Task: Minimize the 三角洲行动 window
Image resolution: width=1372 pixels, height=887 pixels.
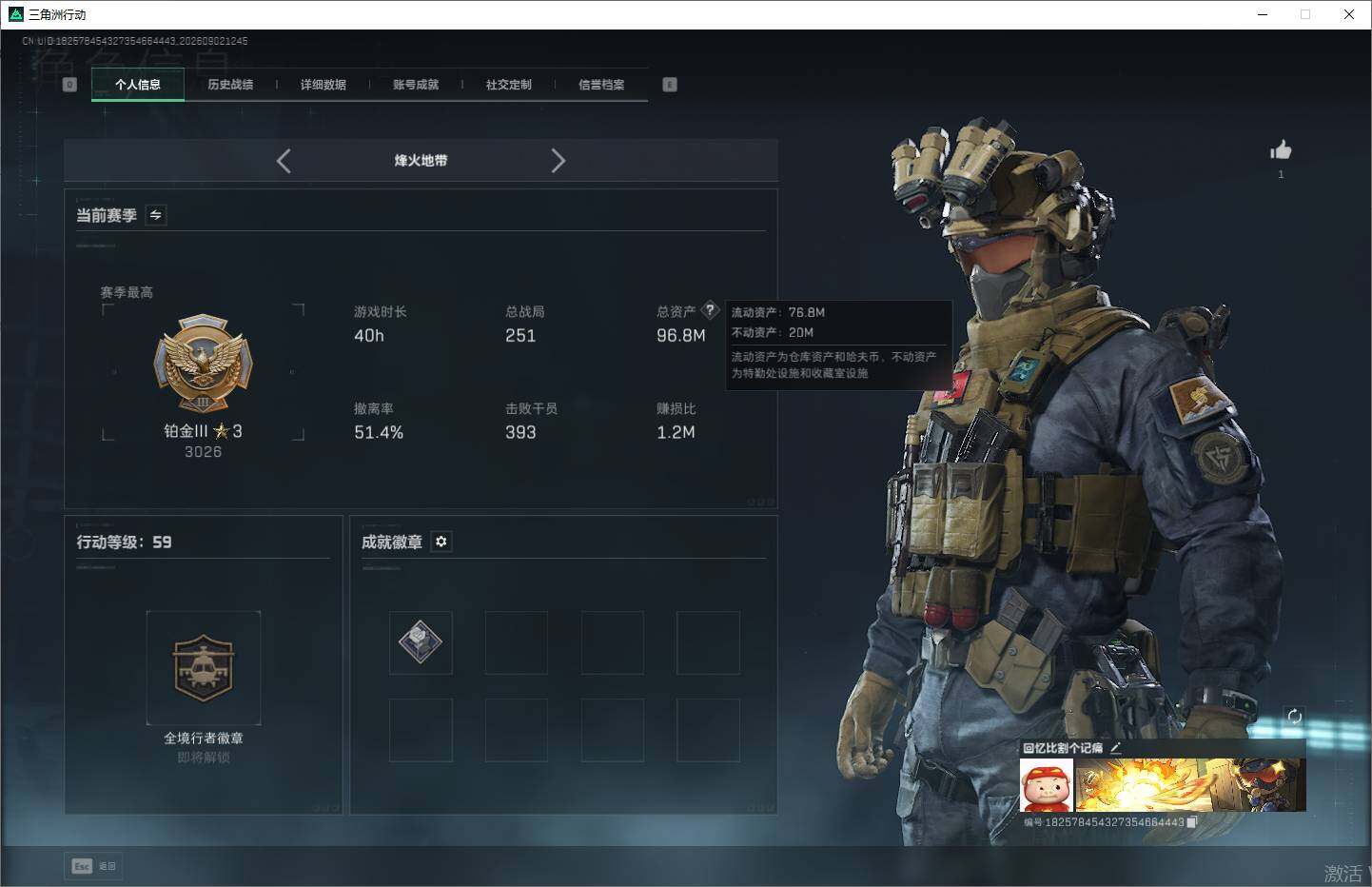Action: 1264,14
